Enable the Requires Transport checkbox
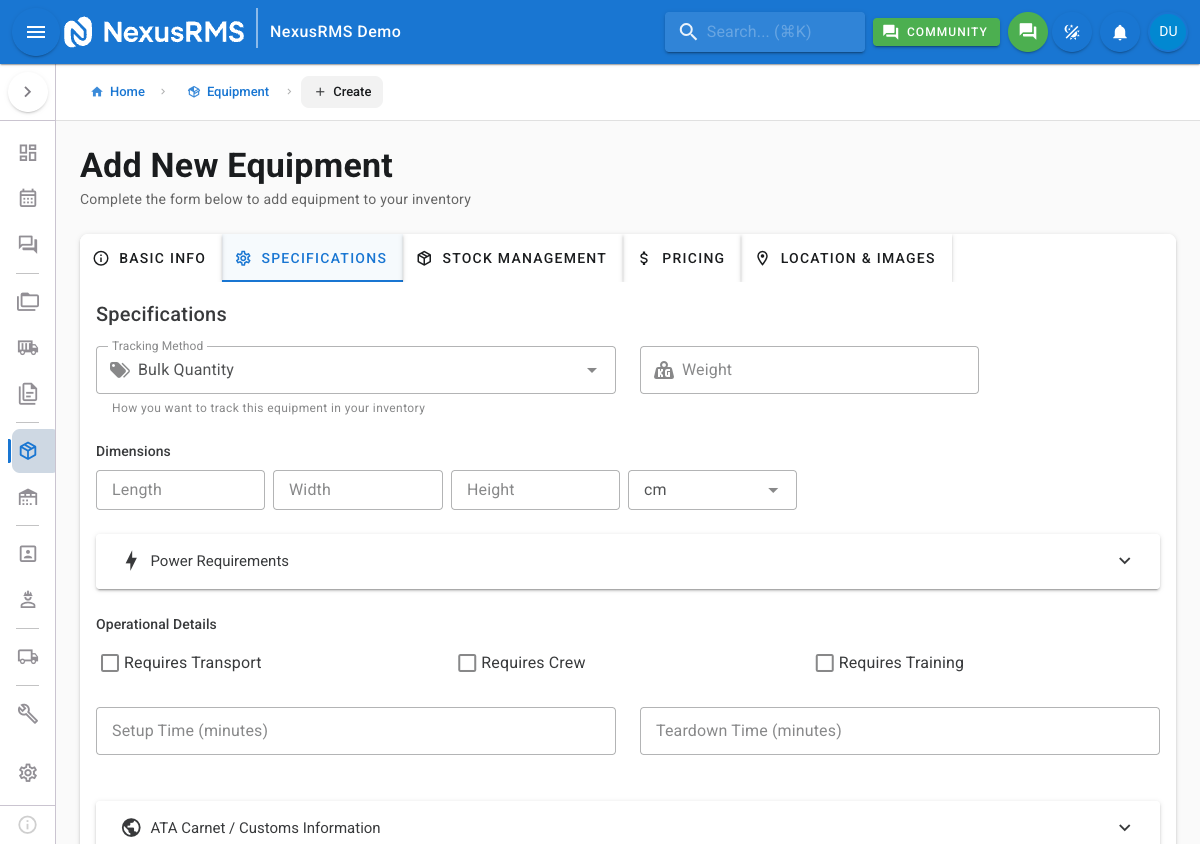The width and height of the screenshot is (1200, 844). [109, 662]
